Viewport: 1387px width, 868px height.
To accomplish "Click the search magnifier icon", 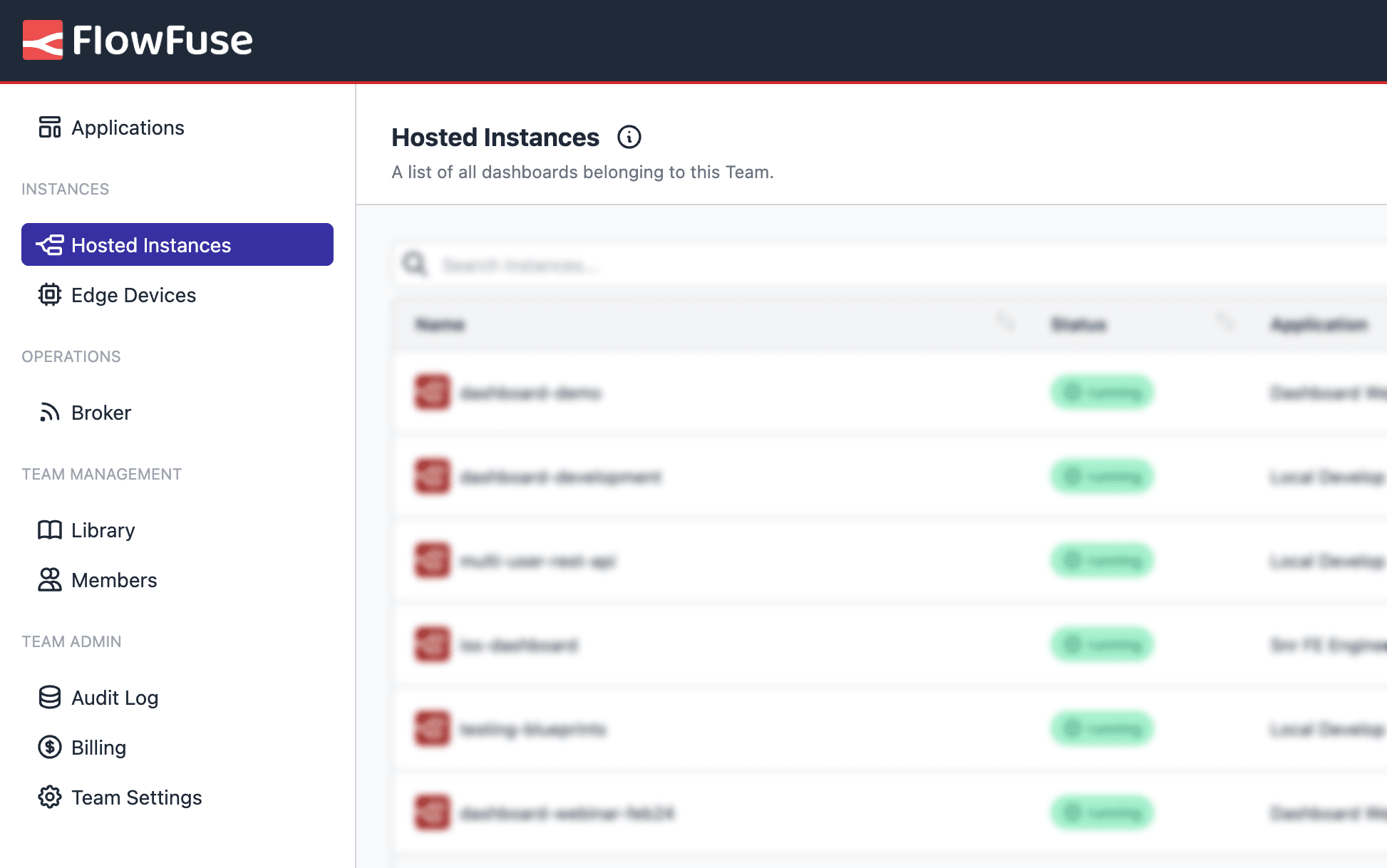I will 414,264.
